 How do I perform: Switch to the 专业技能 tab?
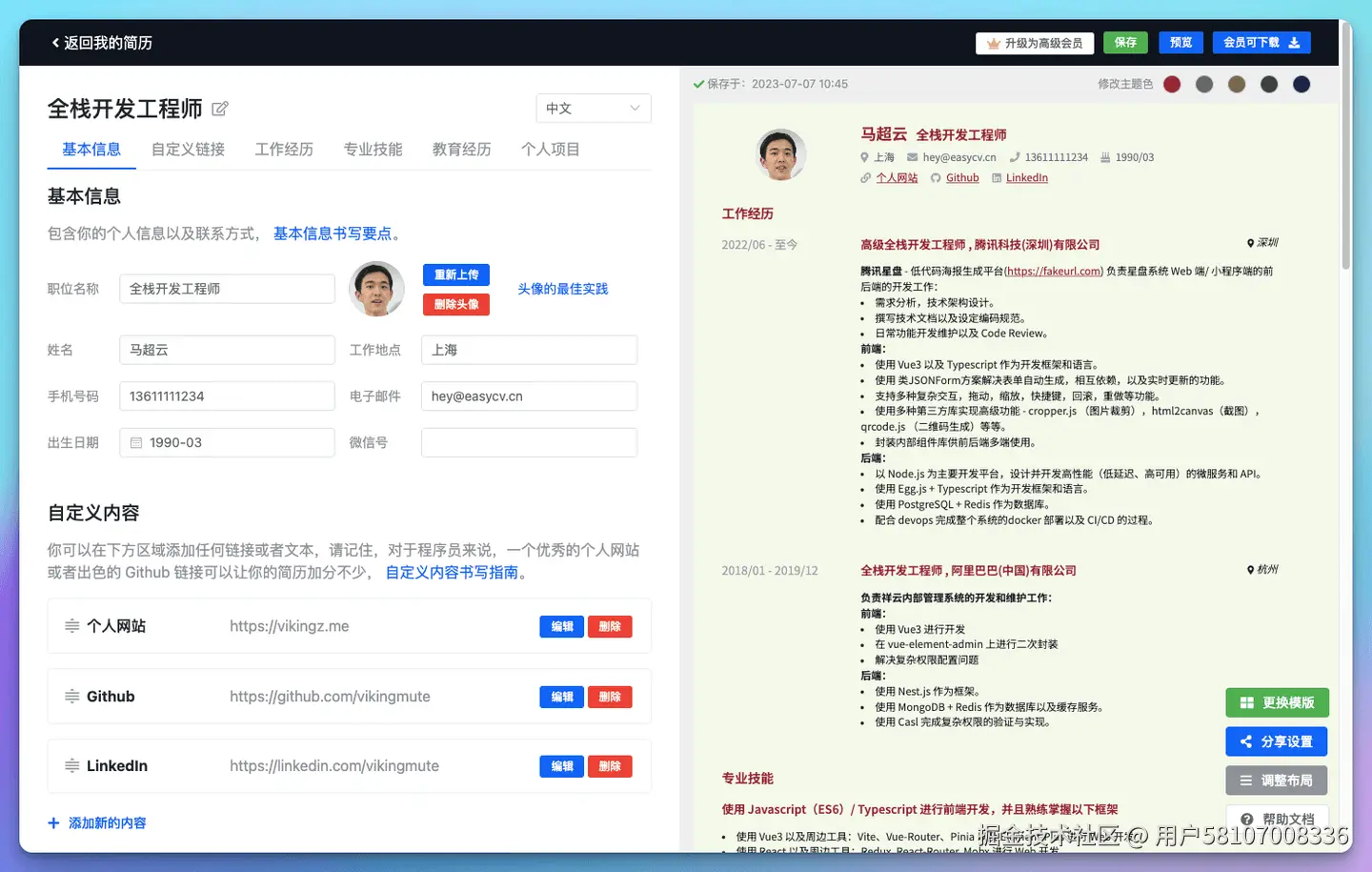point(372,149)
